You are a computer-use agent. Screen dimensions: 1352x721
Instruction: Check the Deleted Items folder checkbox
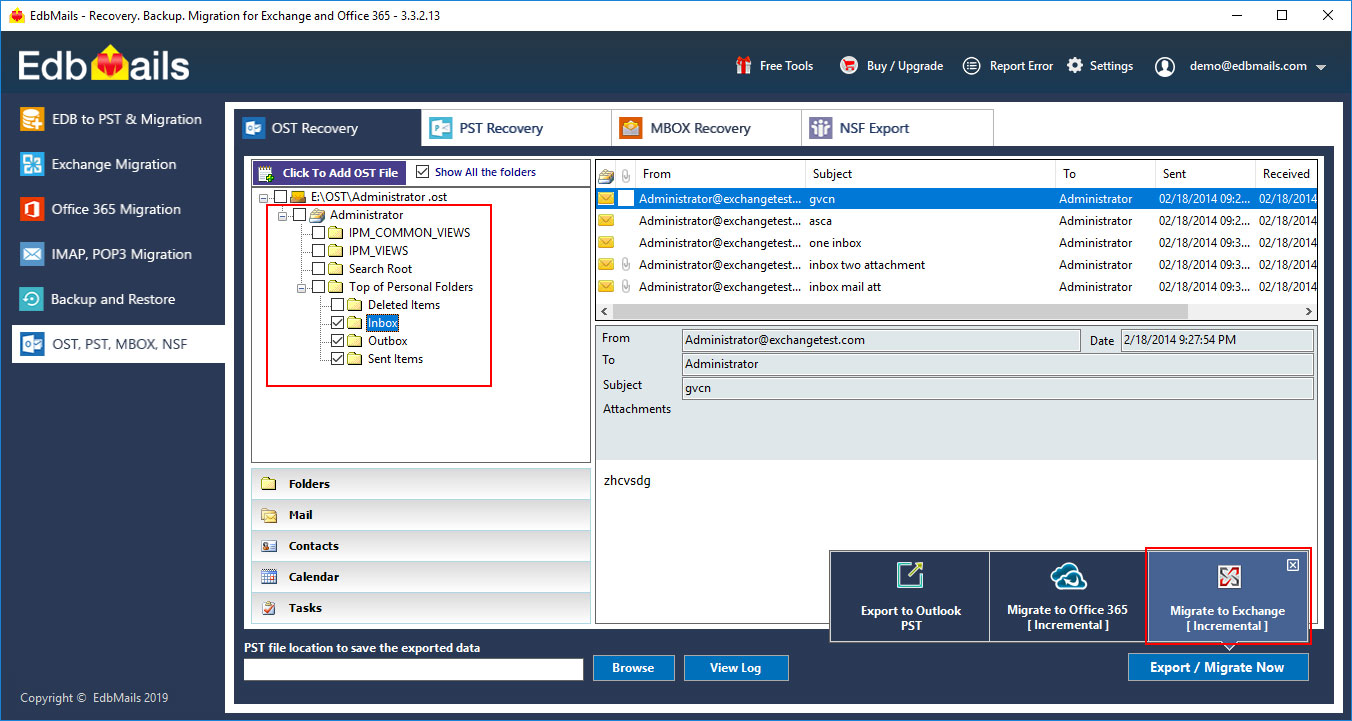337,305
